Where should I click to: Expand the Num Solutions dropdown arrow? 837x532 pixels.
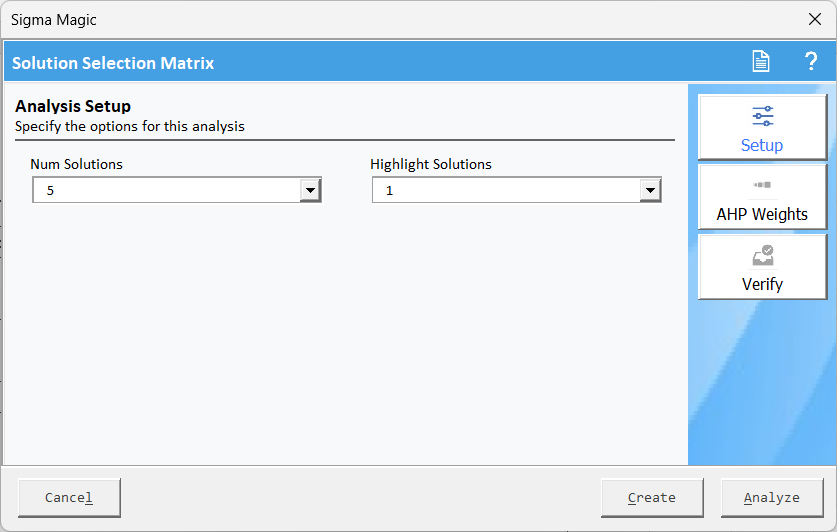click(310, 190)
